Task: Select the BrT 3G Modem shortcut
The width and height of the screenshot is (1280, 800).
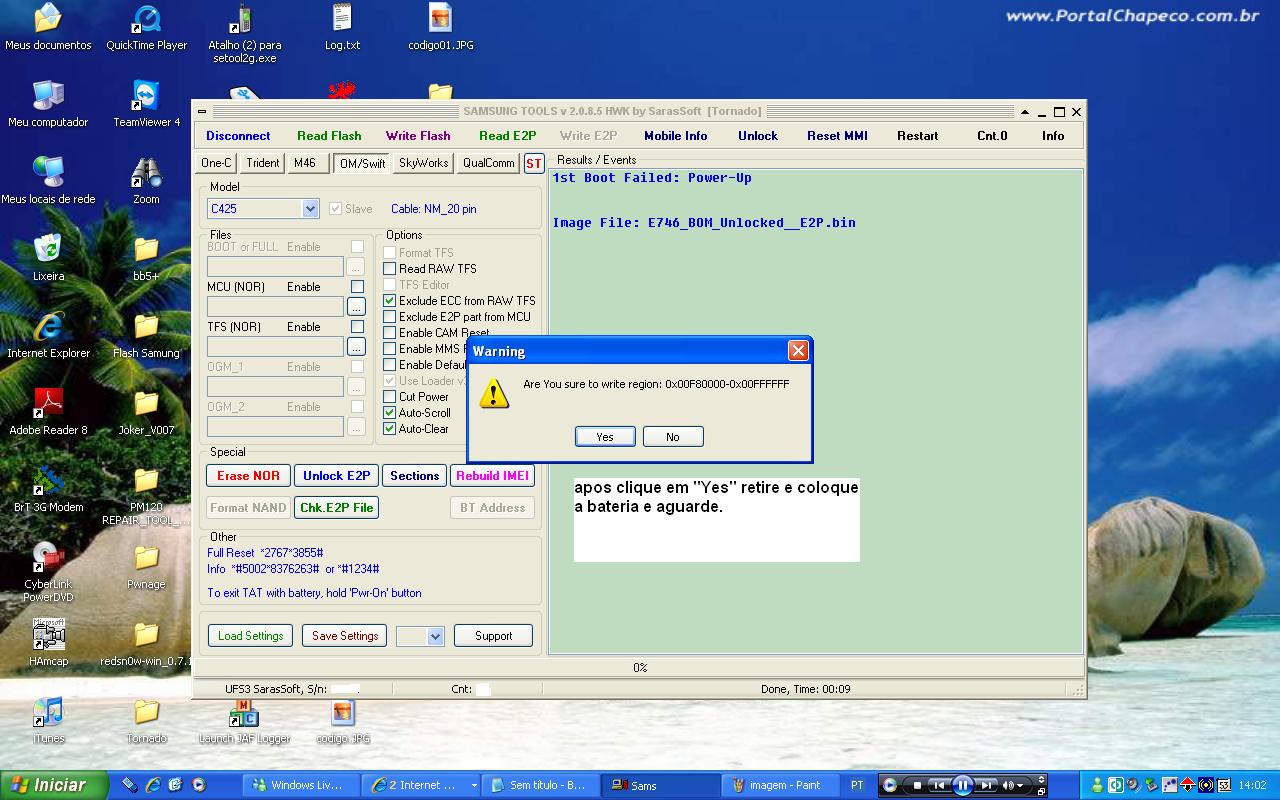Action: tap(48, 489)
